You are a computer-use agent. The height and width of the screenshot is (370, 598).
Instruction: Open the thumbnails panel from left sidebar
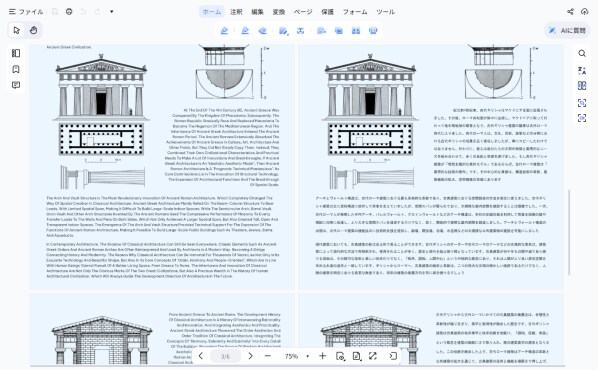pyautogui.click(x=16, y=53)
